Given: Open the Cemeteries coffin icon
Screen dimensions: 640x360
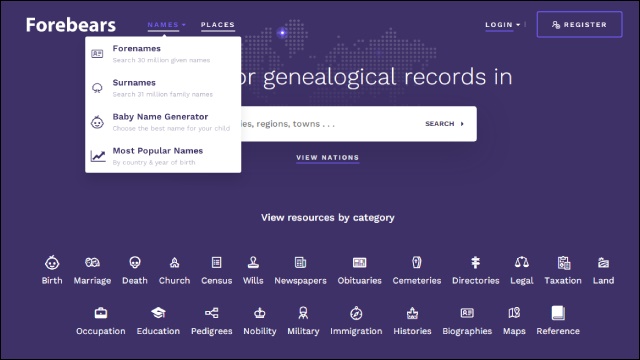Looking at the screenshot, I should (417, 262).
